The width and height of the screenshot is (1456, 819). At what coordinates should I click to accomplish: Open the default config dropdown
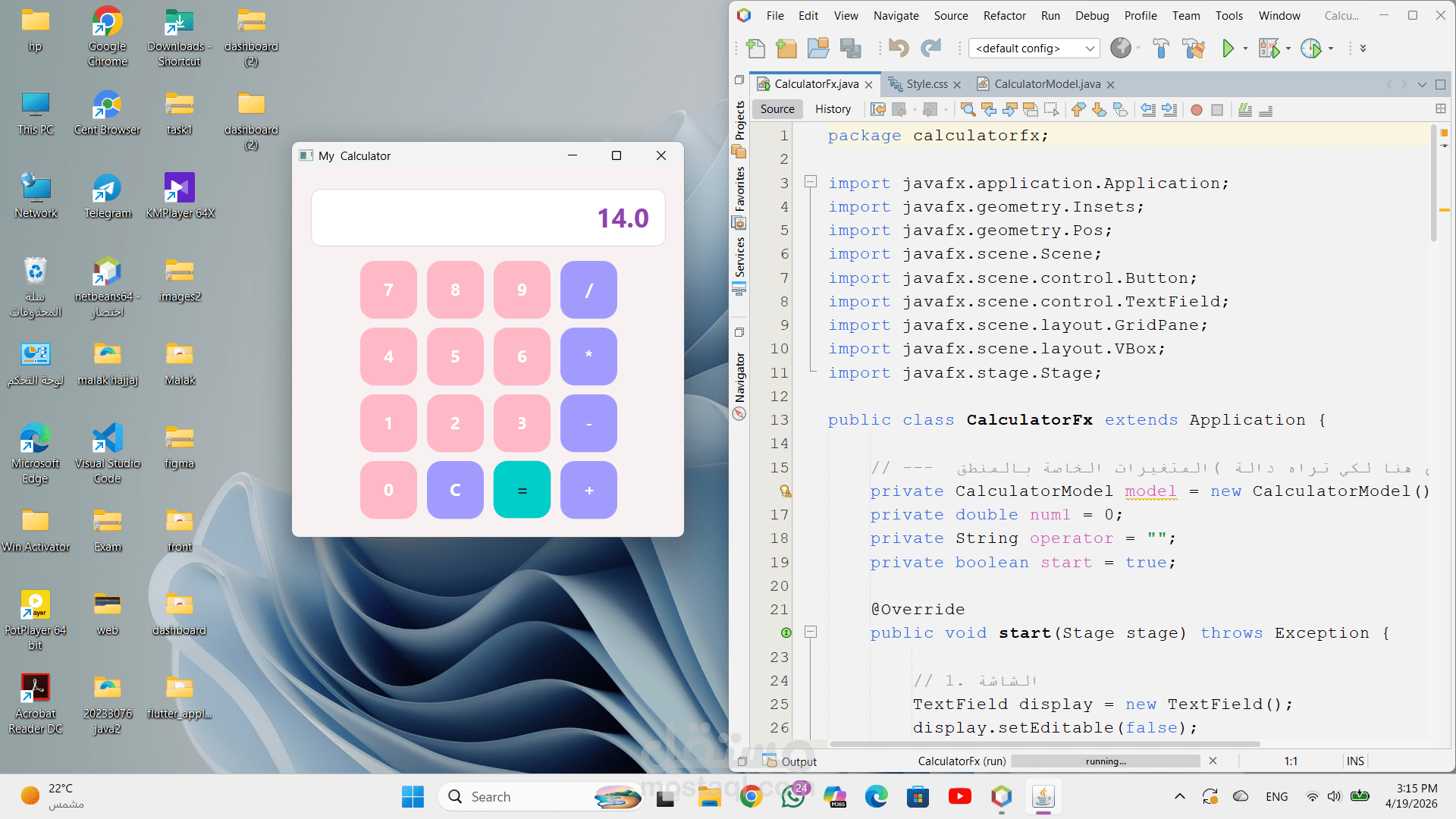click(1034, 49)
